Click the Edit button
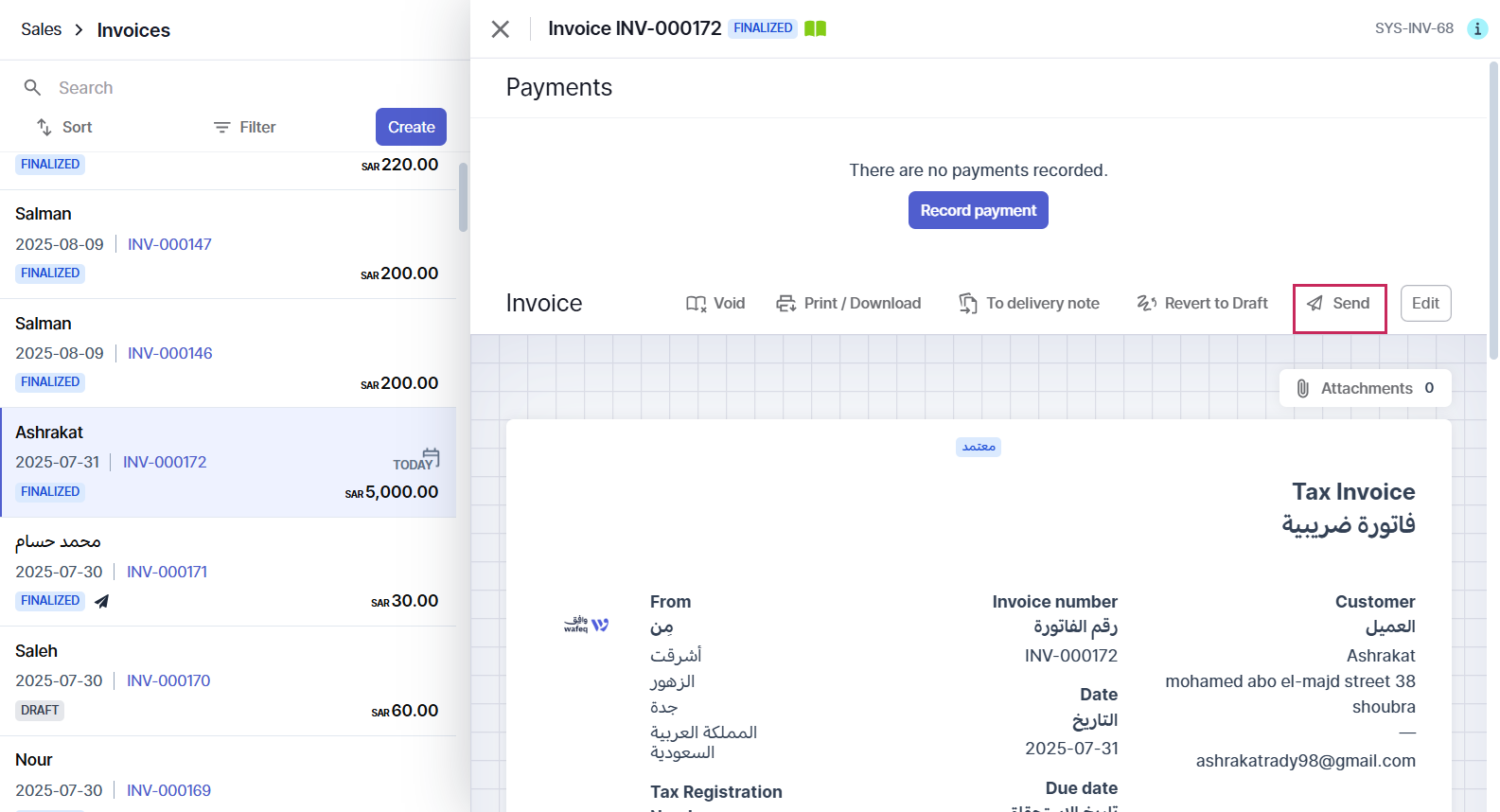This screenshot has height=812, width=1500. [x=1424, y=303]
